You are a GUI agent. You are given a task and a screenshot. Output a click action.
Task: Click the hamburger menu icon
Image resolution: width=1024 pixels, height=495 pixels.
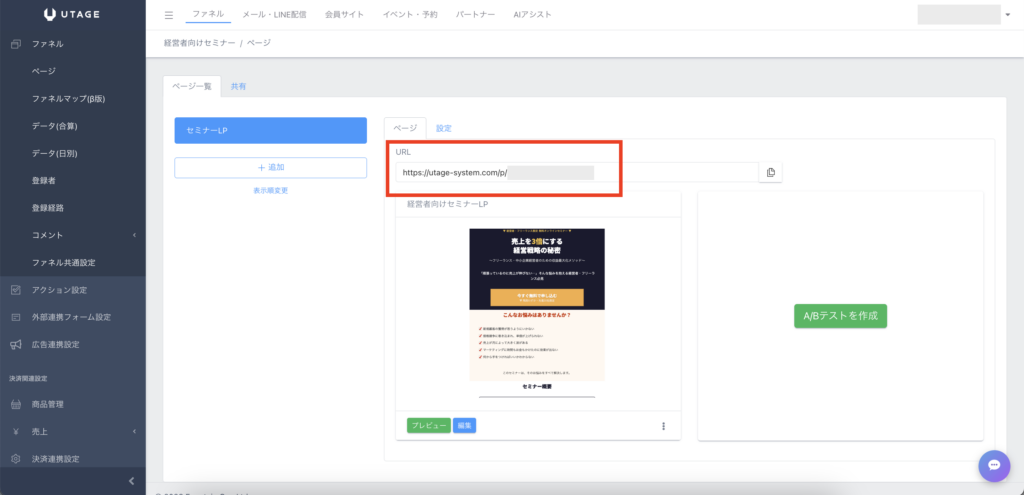(168, 15)
